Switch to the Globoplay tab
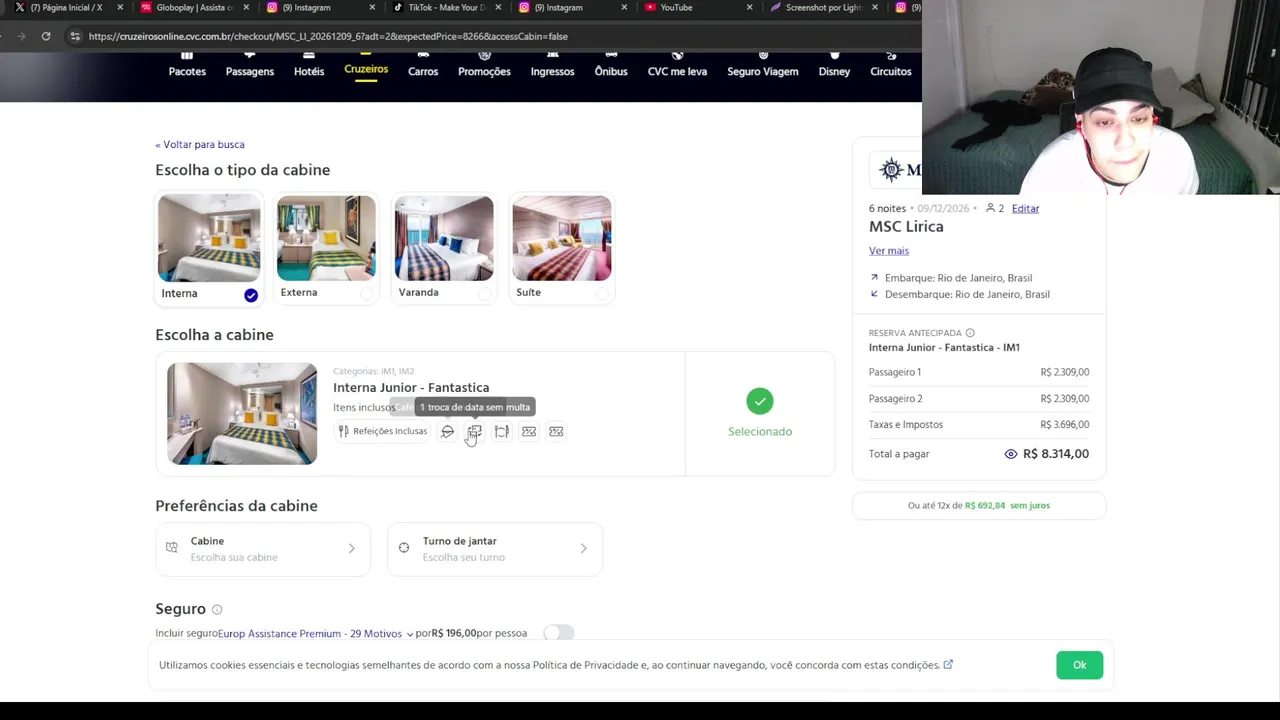 pos(192,7)
